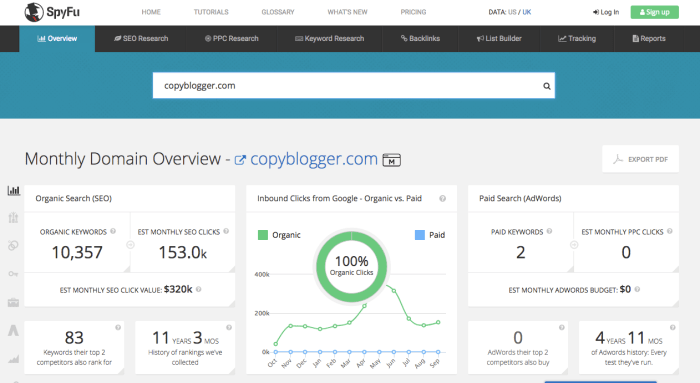The width and height of the screenshot is (700, 383).
Task: Switch data to US
Action: coord(512,12)
